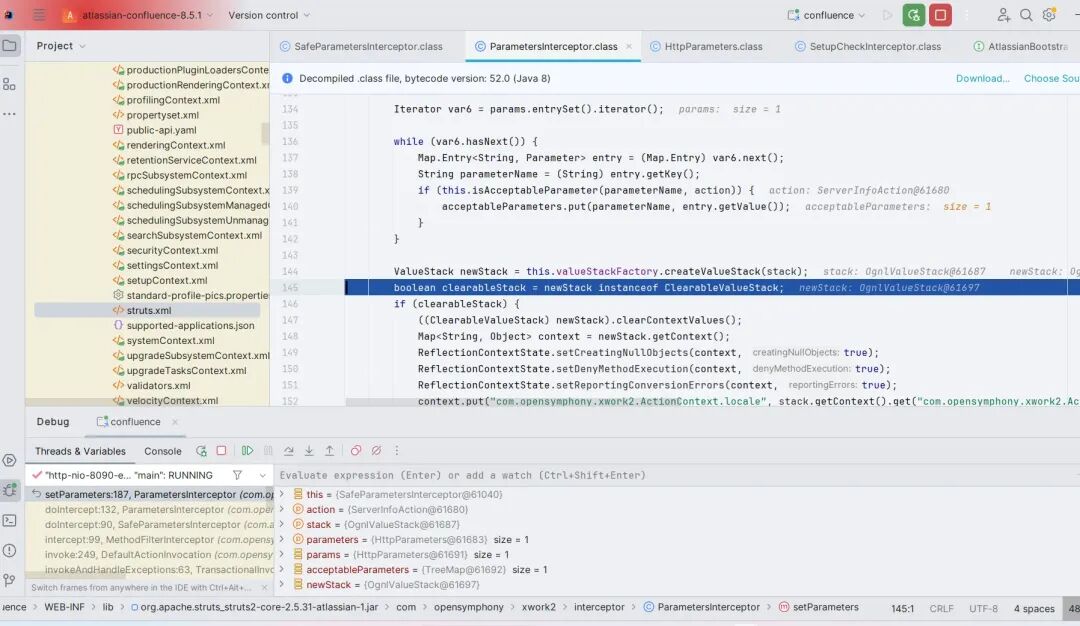The image size is (1080, 626).
Task: Click the ParametersInterceptor breadcrumb
Action: pos(701,607)
